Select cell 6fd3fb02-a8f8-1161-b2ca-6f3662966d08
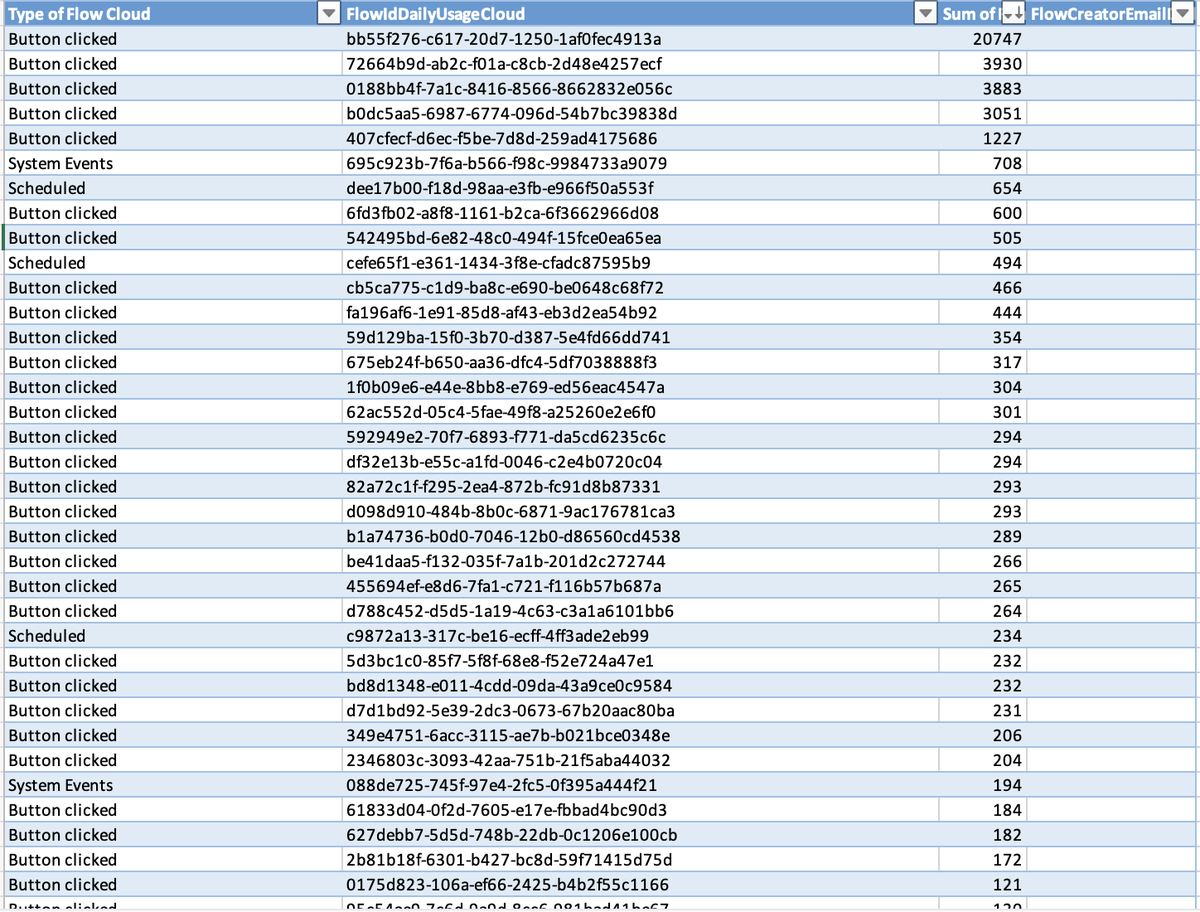 coord(640,213)
